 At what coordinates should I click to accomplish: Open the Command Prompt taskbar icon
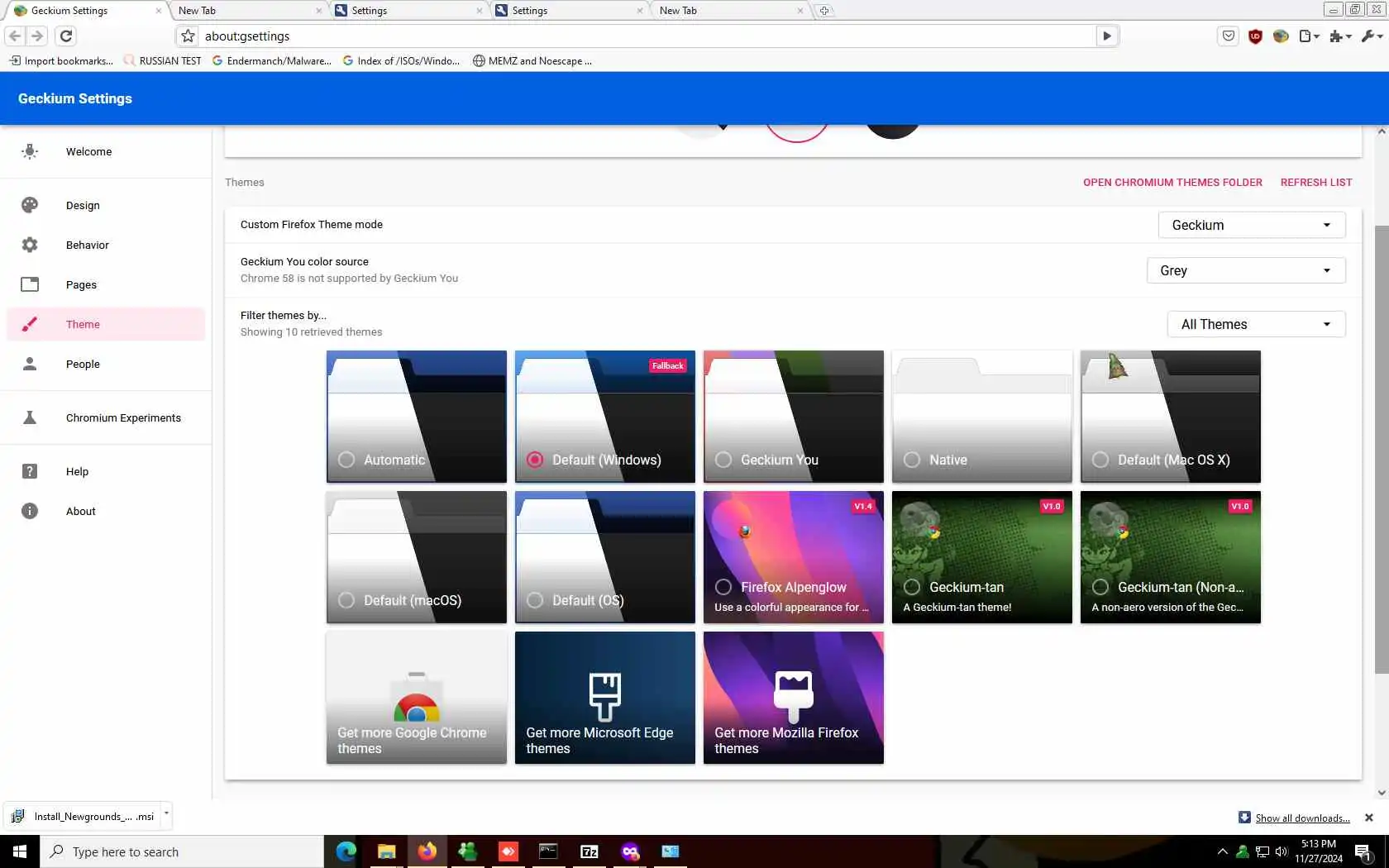pyautogui.click(x=548, y=851)
